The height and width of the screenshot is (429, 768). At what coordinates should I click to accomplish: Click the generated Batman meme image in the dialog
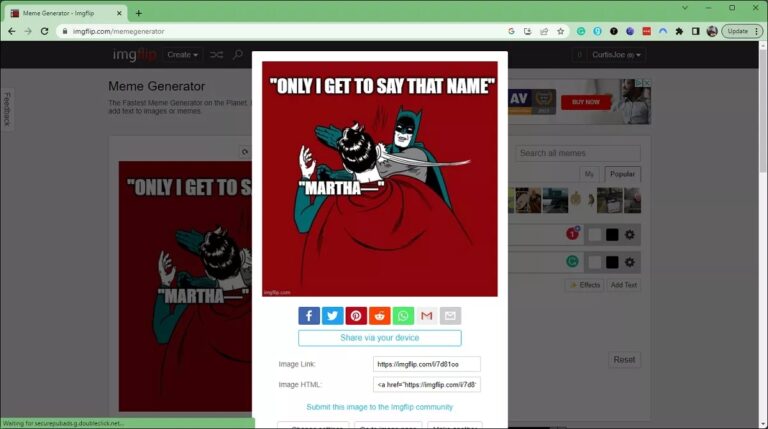coord(380,179)
